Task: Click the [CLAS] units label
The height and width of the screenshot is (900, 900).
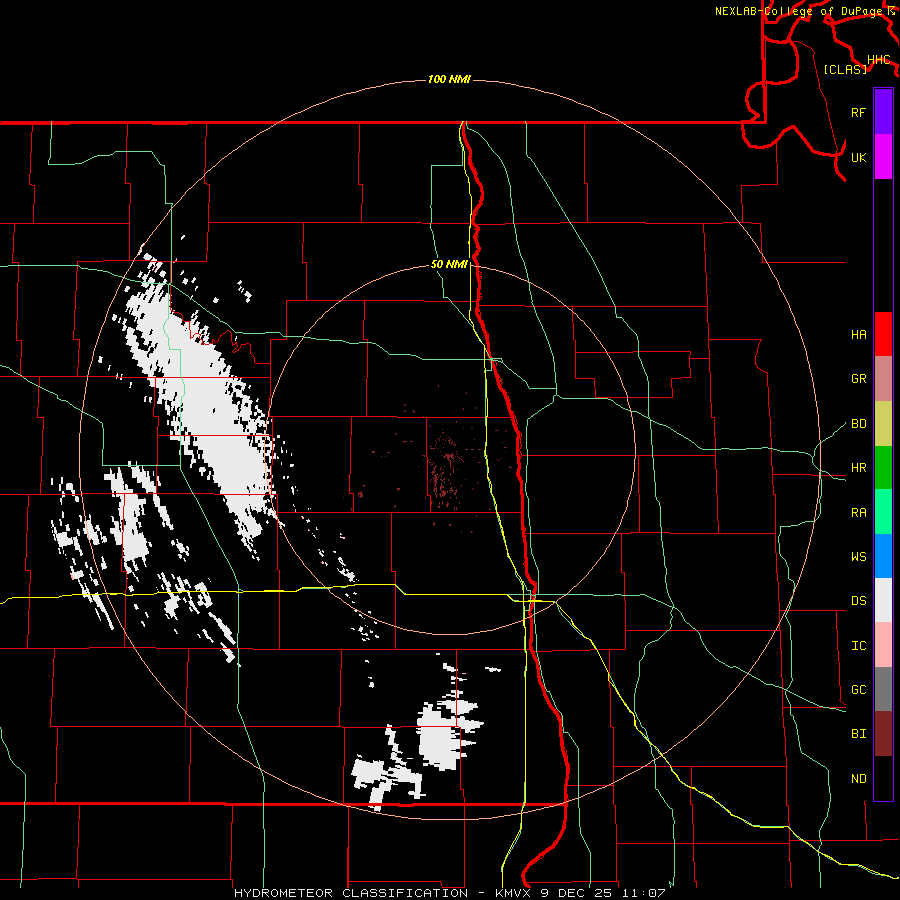Action: pyautogui.click(x=845, y=69)
